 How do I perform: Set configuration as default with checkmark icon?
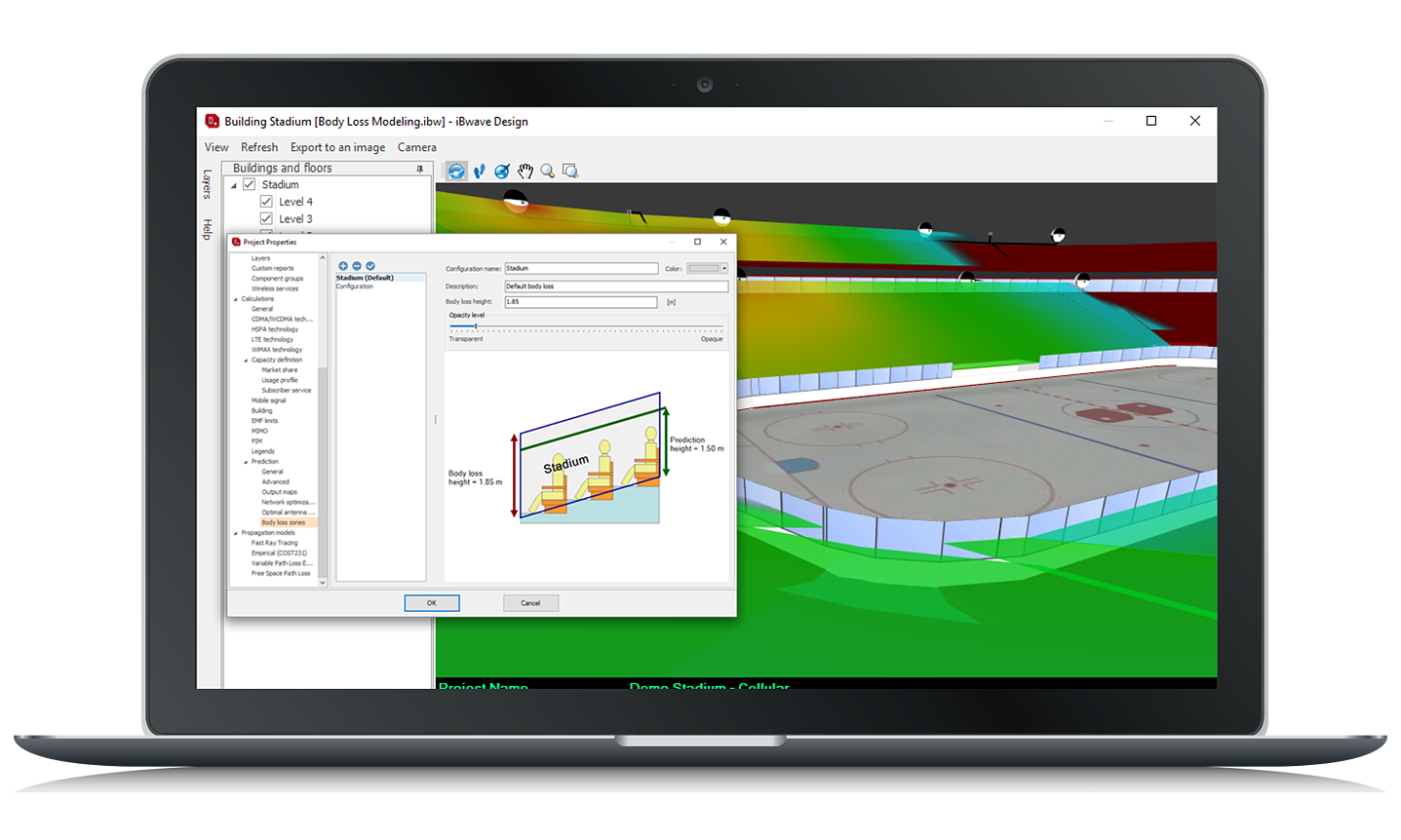[x=370, y=266]
